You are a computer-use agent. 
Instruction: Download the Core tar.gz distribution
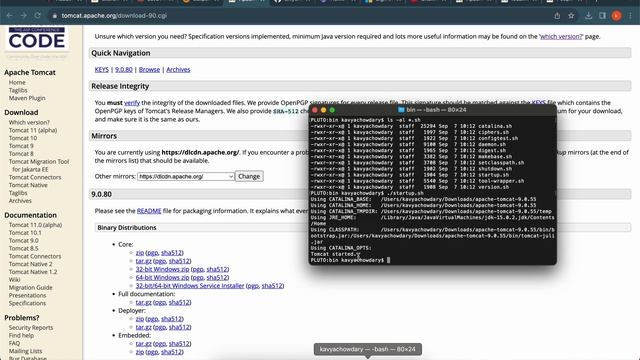[x=143, y=261]
